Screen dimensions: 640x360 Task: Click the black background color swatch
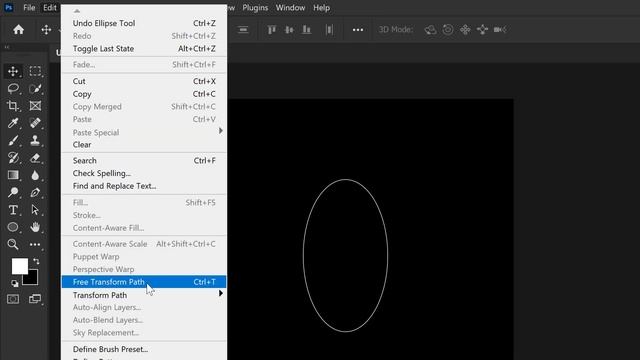33,279
